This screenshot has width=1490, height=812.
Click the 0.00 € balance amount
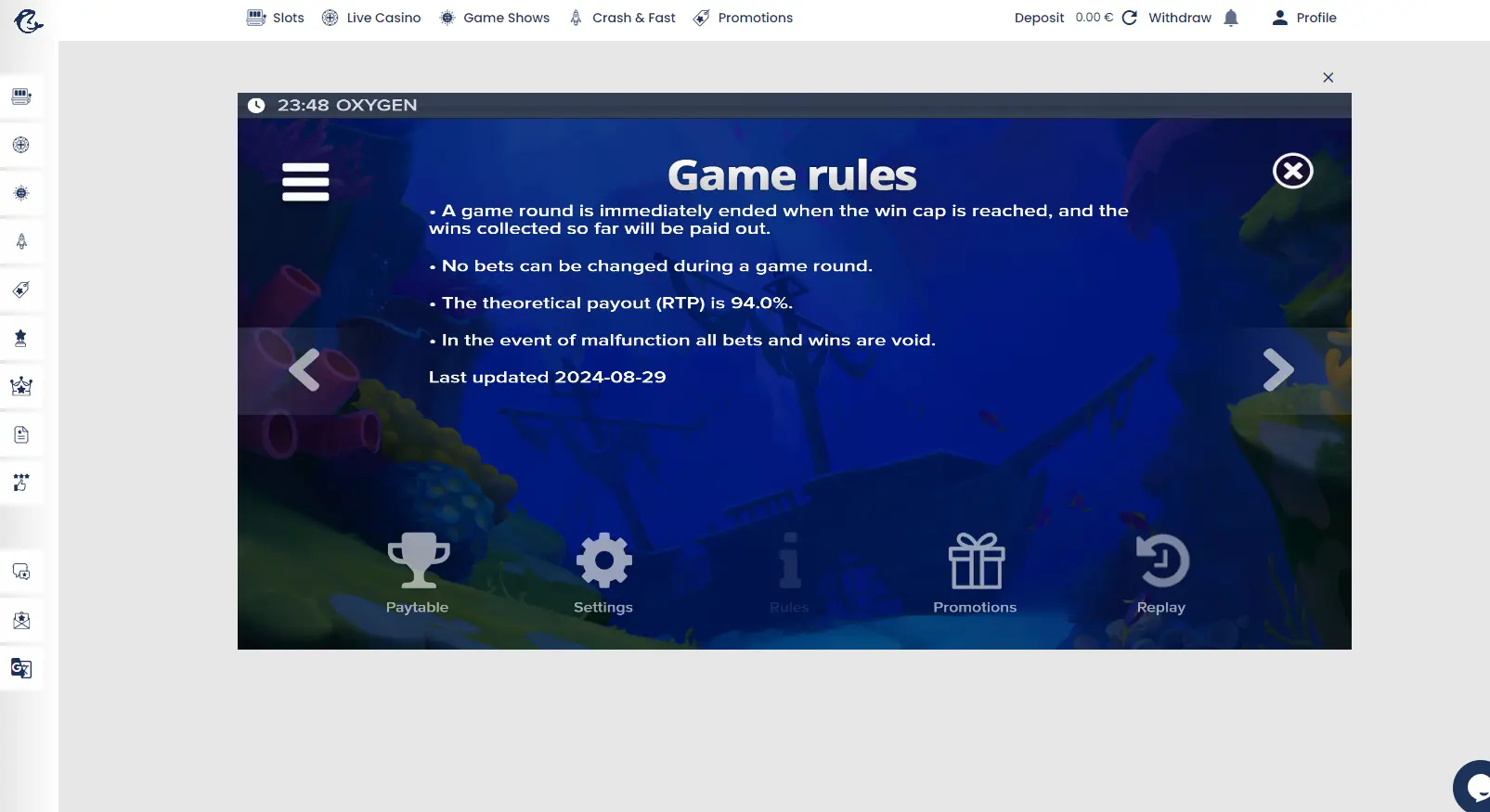click(x=1094, y=18)
